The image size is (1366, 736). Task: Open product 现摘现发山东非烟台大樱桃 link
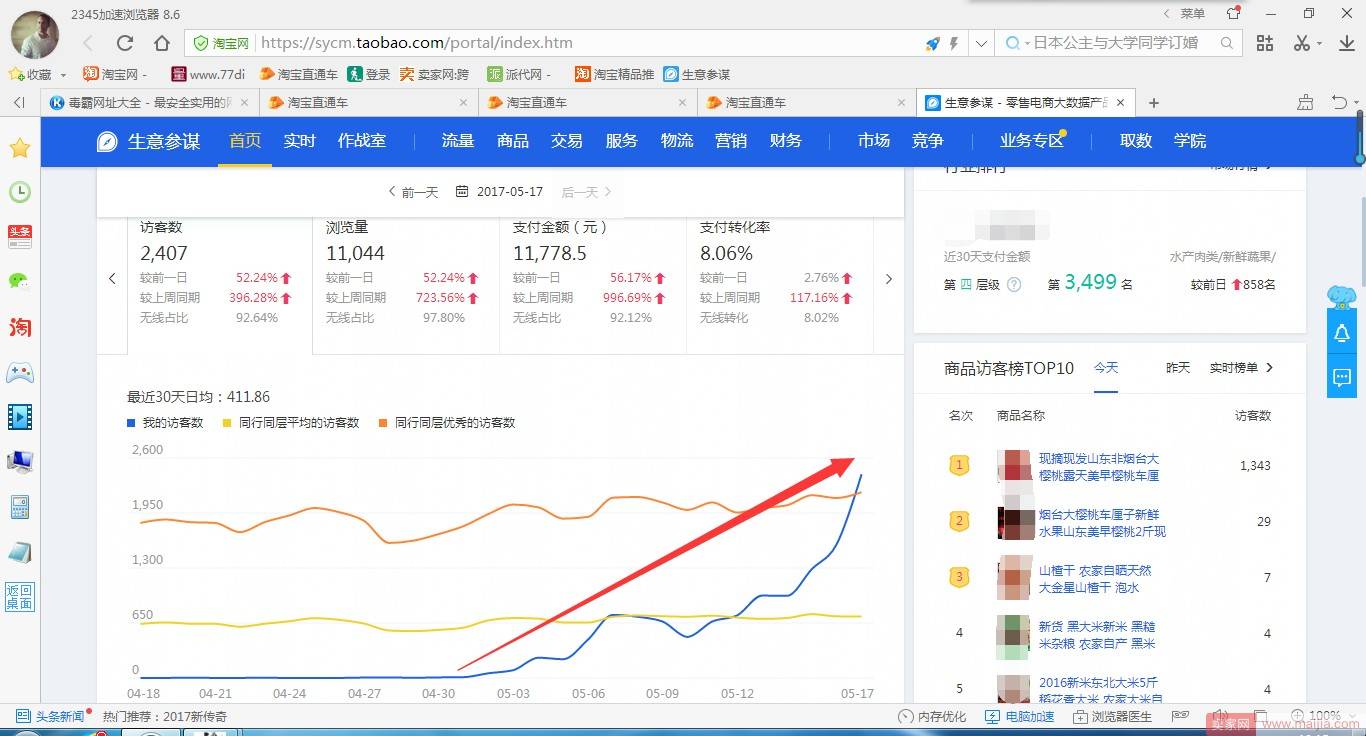coord(1099,467)
